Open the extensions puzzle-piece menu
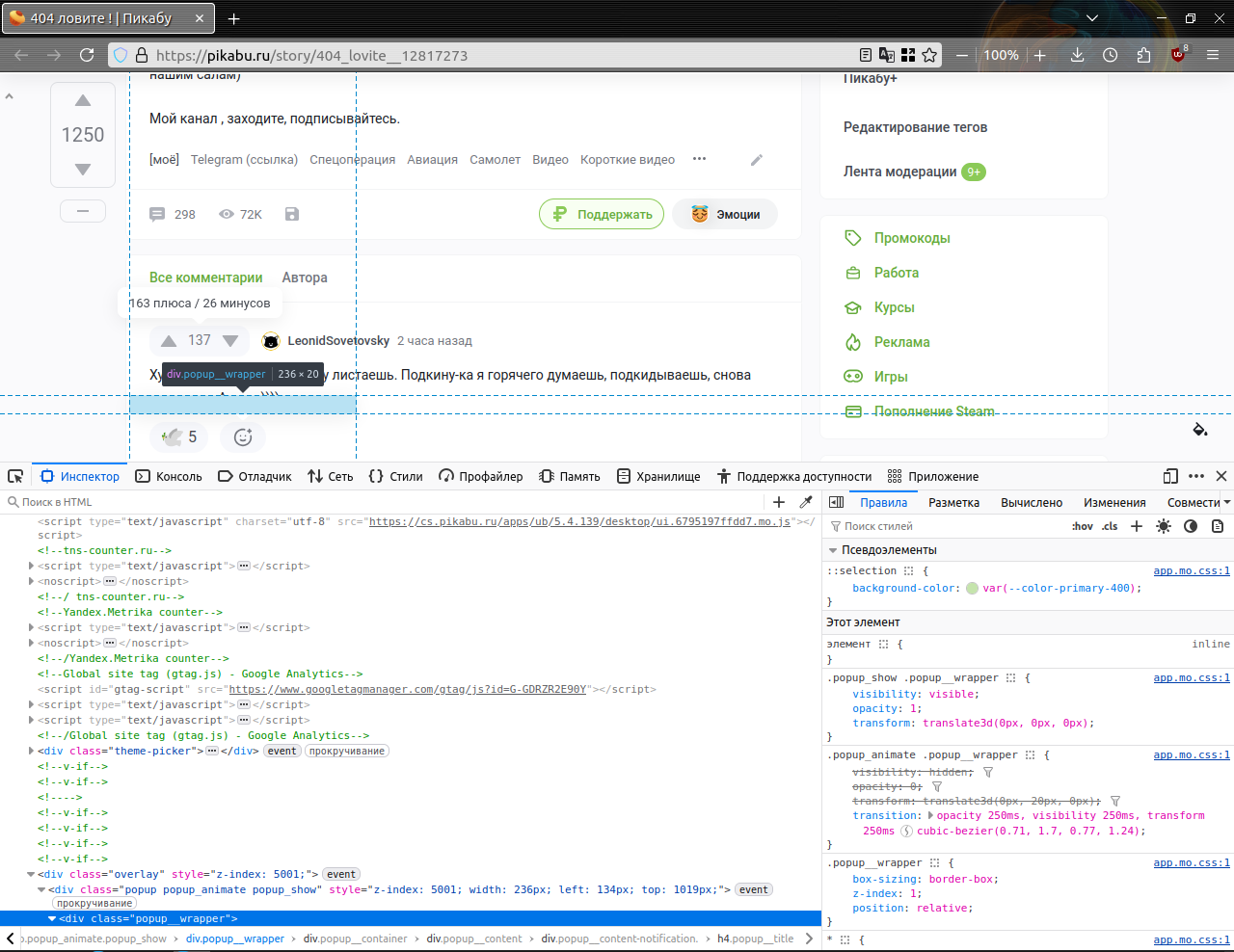 tap(1143, 55)
